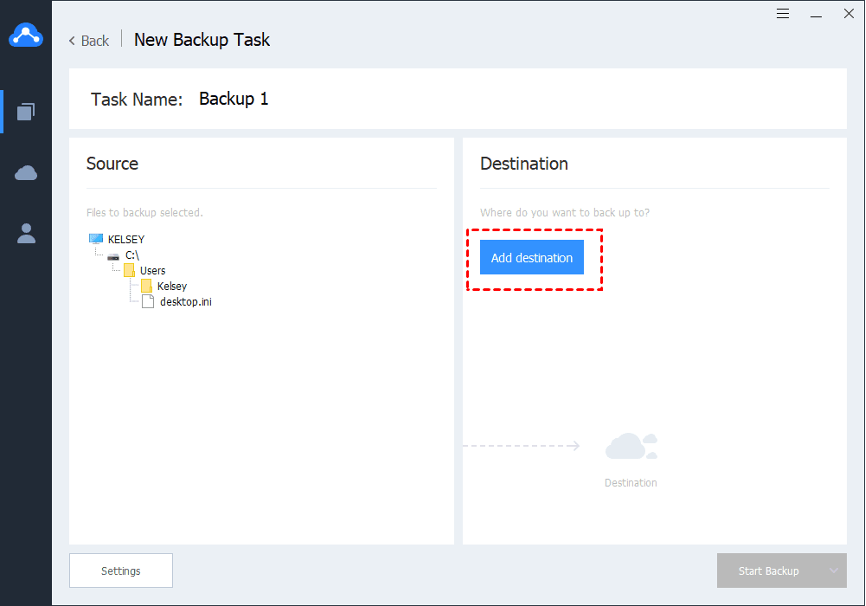Open the backup tasks sidebar icon

(26, 111)
